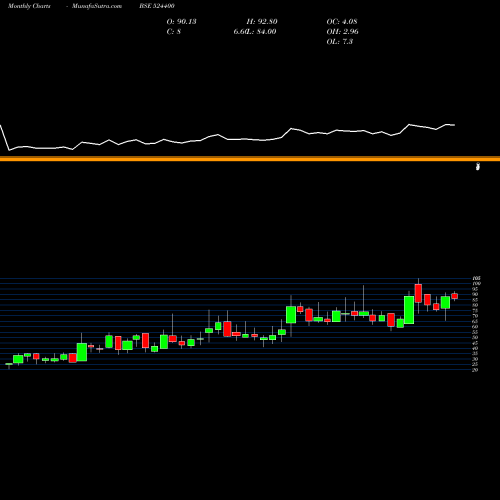500x500 pixels.
Task: Click the 60 price axis label
Action: (476, 326)
